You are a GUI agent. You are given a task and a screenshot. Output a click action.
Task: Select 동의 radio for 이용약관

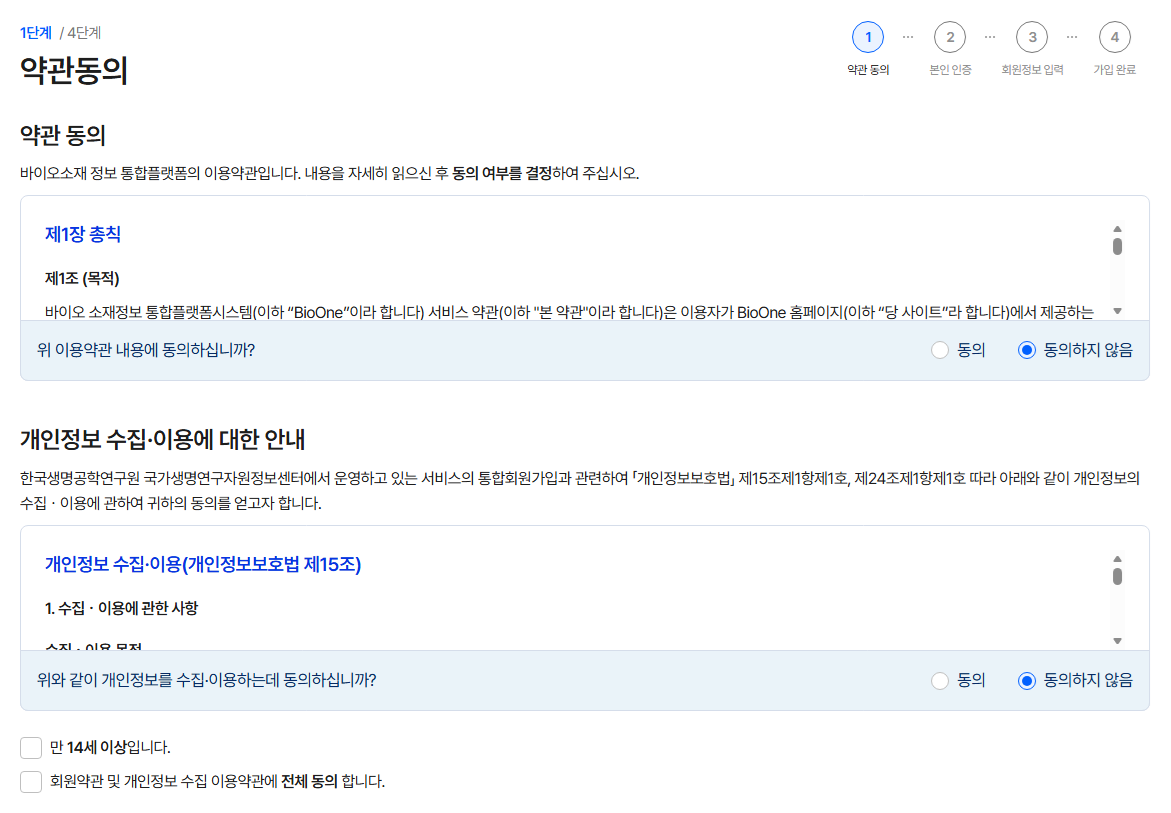point(940,350)
